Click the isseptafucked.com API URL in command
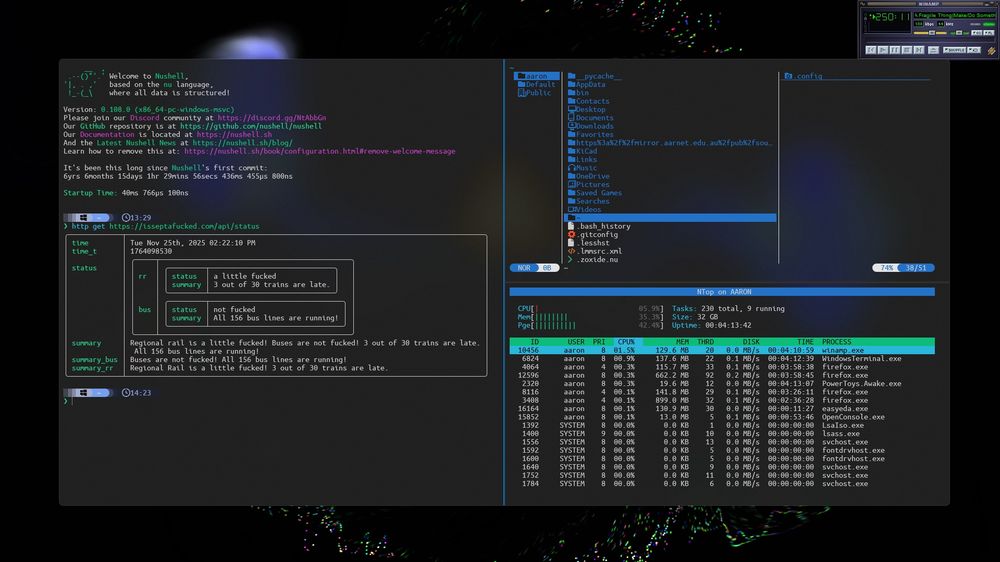This screenshot has width=1000, height=562. (184, 226)
